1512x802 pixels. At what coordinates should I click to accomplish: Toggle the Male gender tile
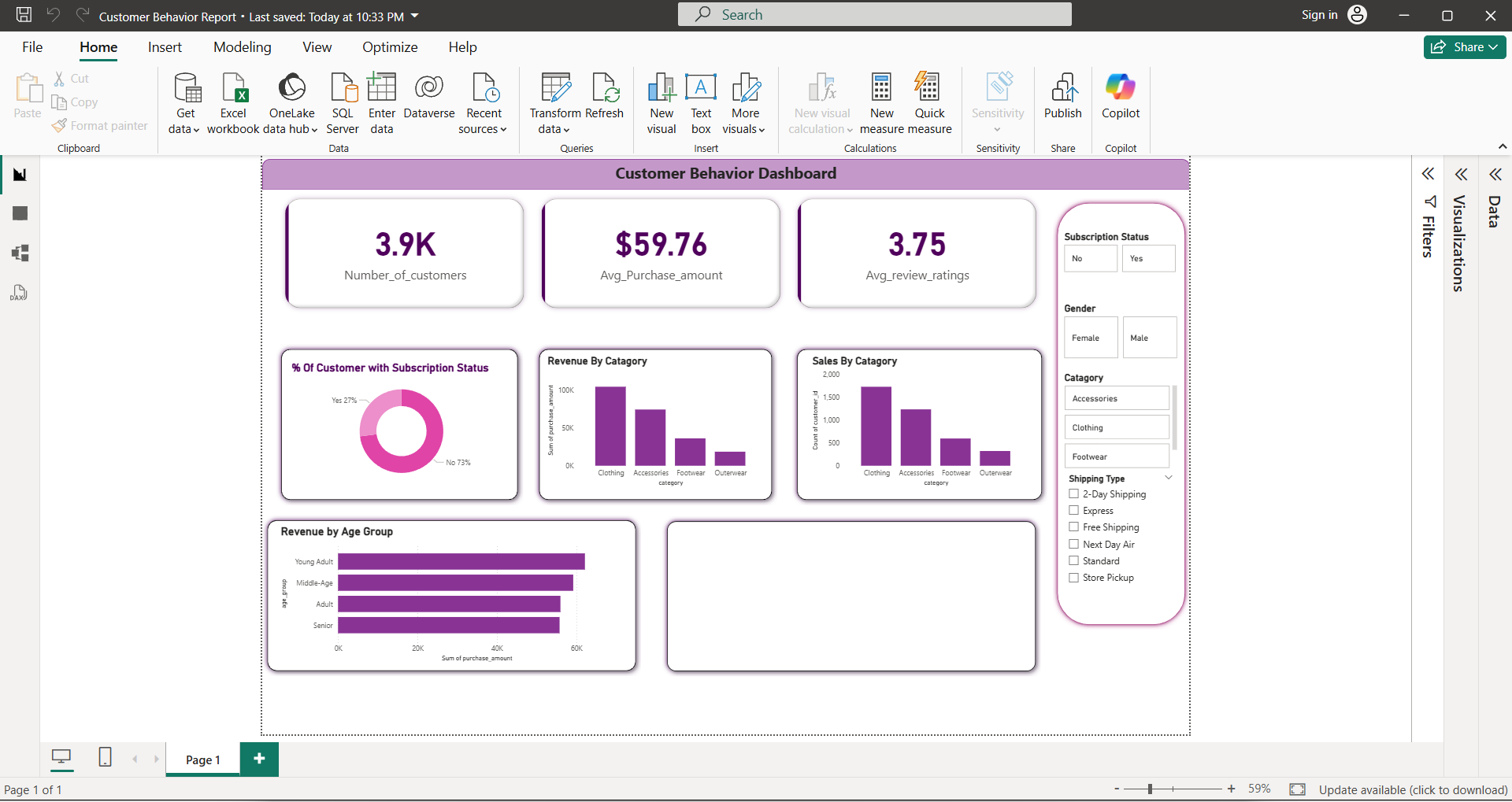tap(1150, 338)
